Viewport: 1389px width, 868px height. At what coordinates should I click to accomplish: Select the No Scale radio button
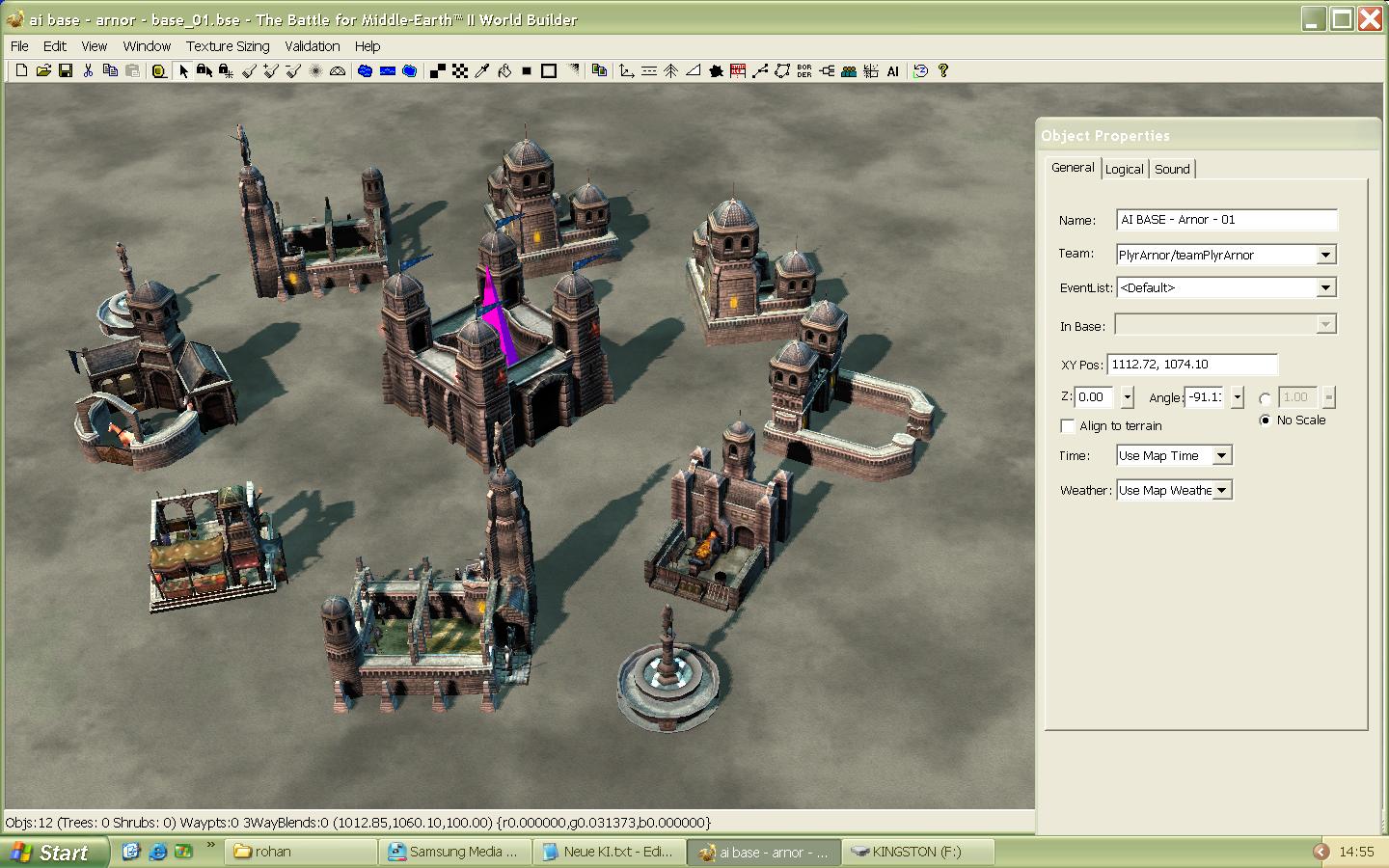pos(1265,420)
